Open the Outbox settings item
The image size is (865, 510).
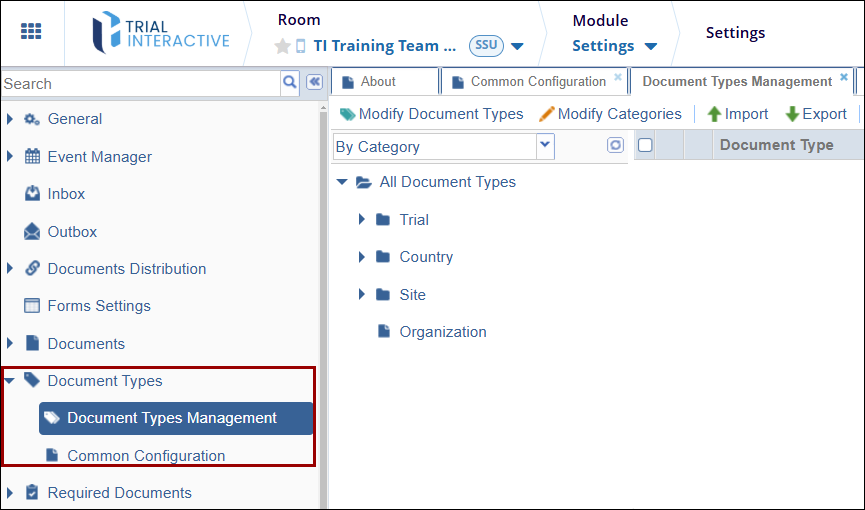(x=72, y=232)
